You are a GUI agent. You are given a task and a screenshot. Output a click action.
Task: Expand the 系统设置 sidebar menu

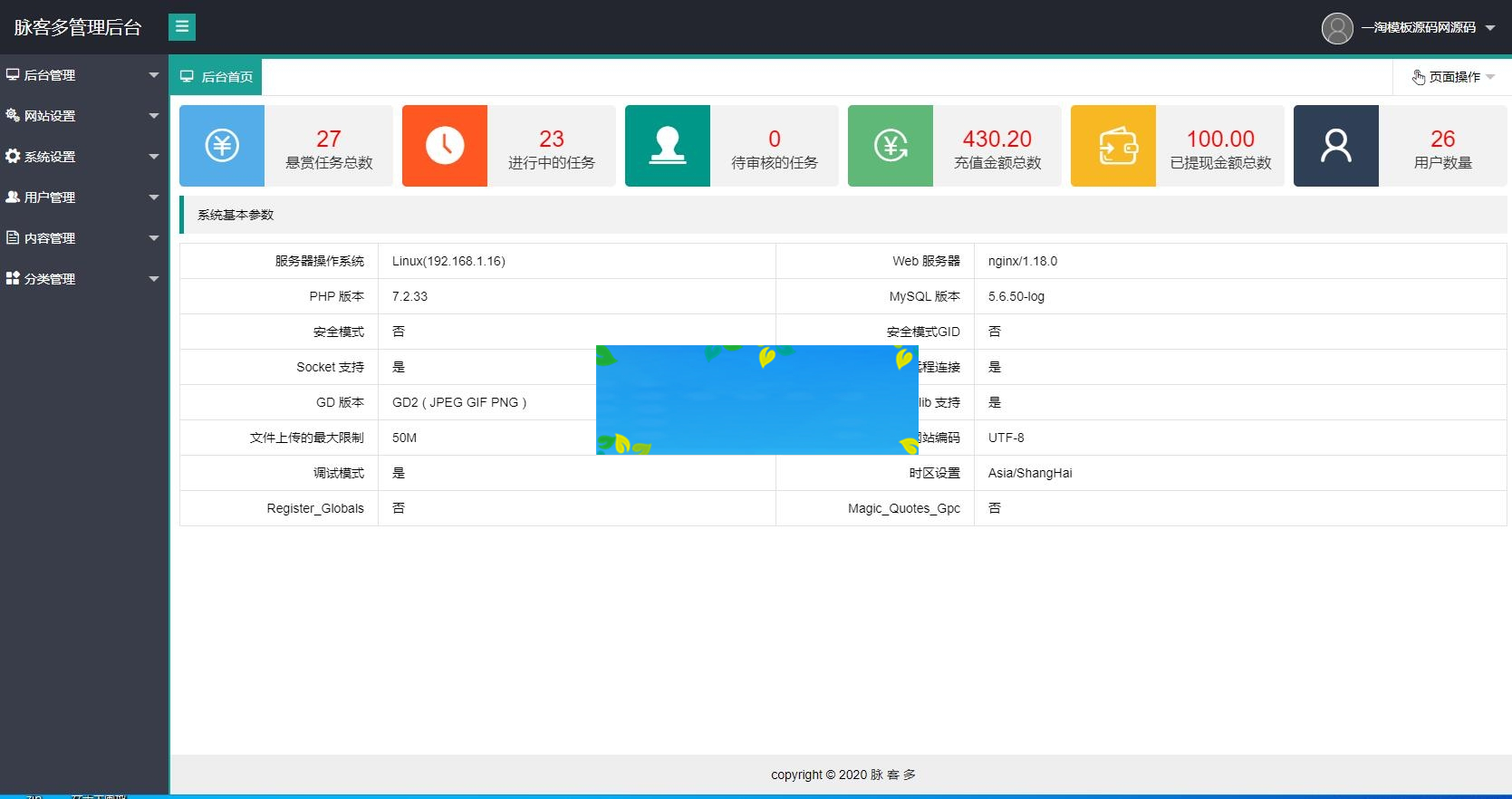pos(82,157)
